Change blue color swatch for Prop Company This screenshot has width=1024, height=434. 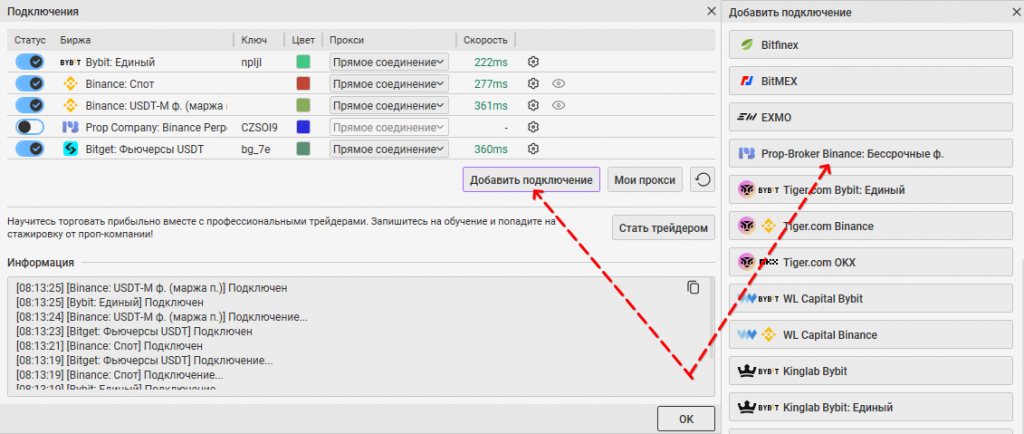pyautogui.click(x=303, y=127)
